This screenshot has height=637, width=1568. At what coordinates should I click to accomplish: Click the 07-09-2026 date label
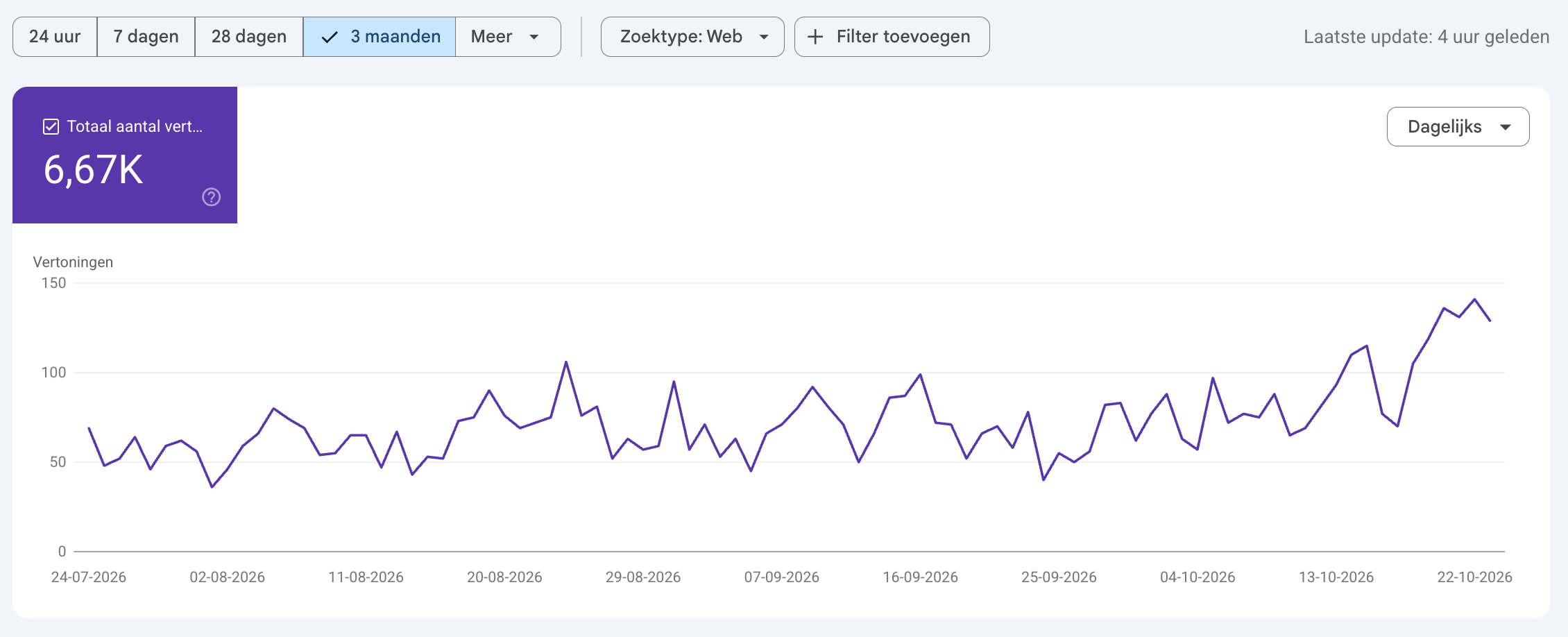point(782,577)
